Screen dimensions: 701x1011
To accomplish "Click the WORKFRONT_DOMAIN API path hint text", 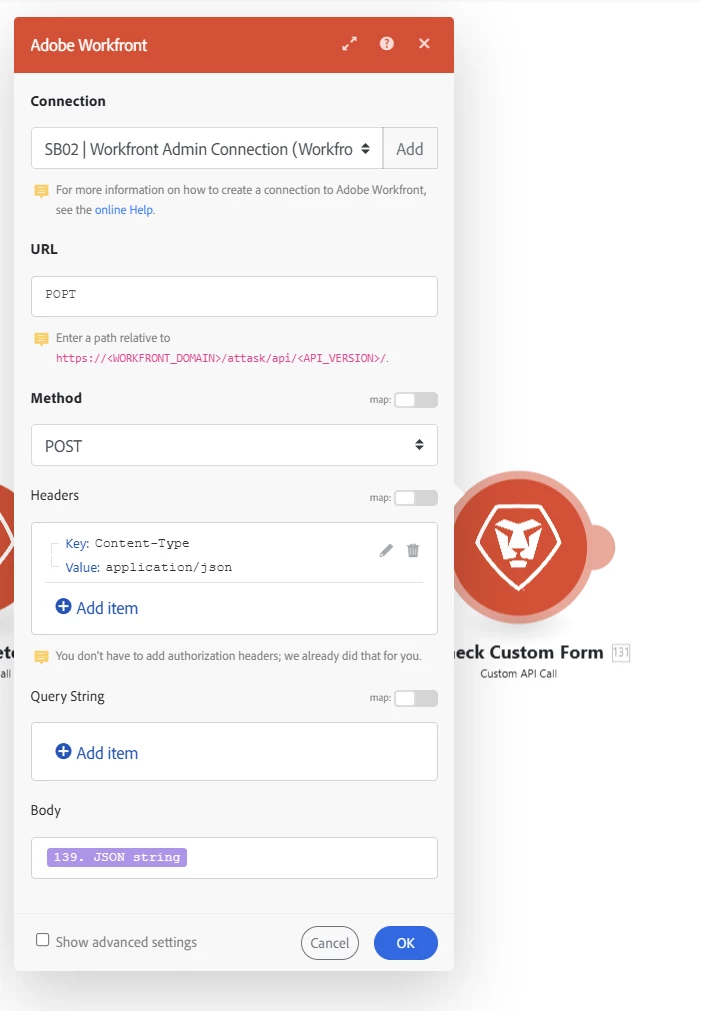I will [x=222, y=358].
